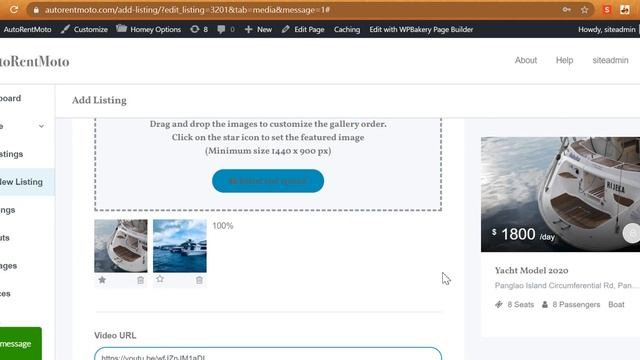Screen dimensions: 640x360
Task: Click the round icon on preview image
Action: [x=632, y=233]
